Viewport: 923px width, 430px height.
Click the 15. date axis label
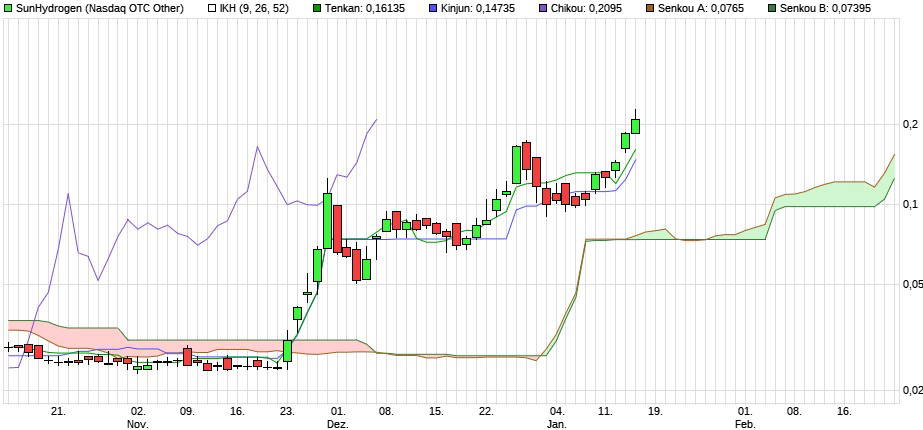point(436,412)
